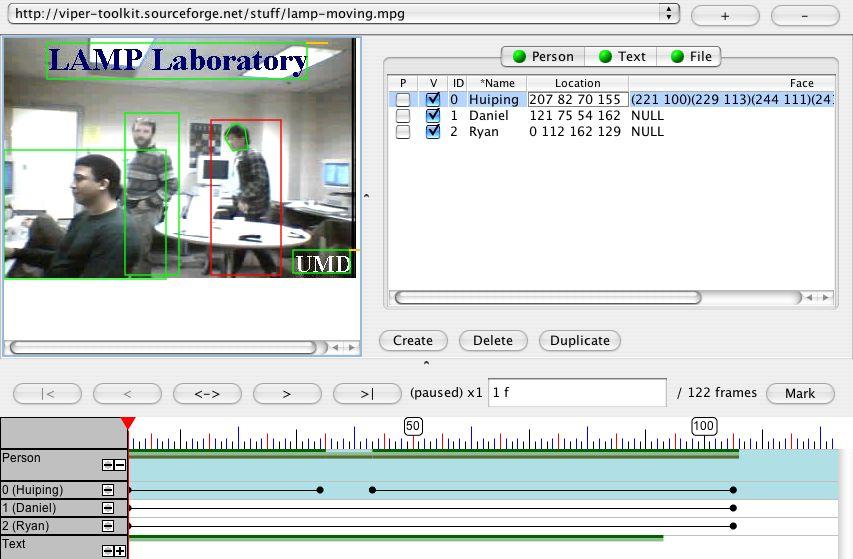Click the 100 frame label on timeline ruler

click(703, 426)
